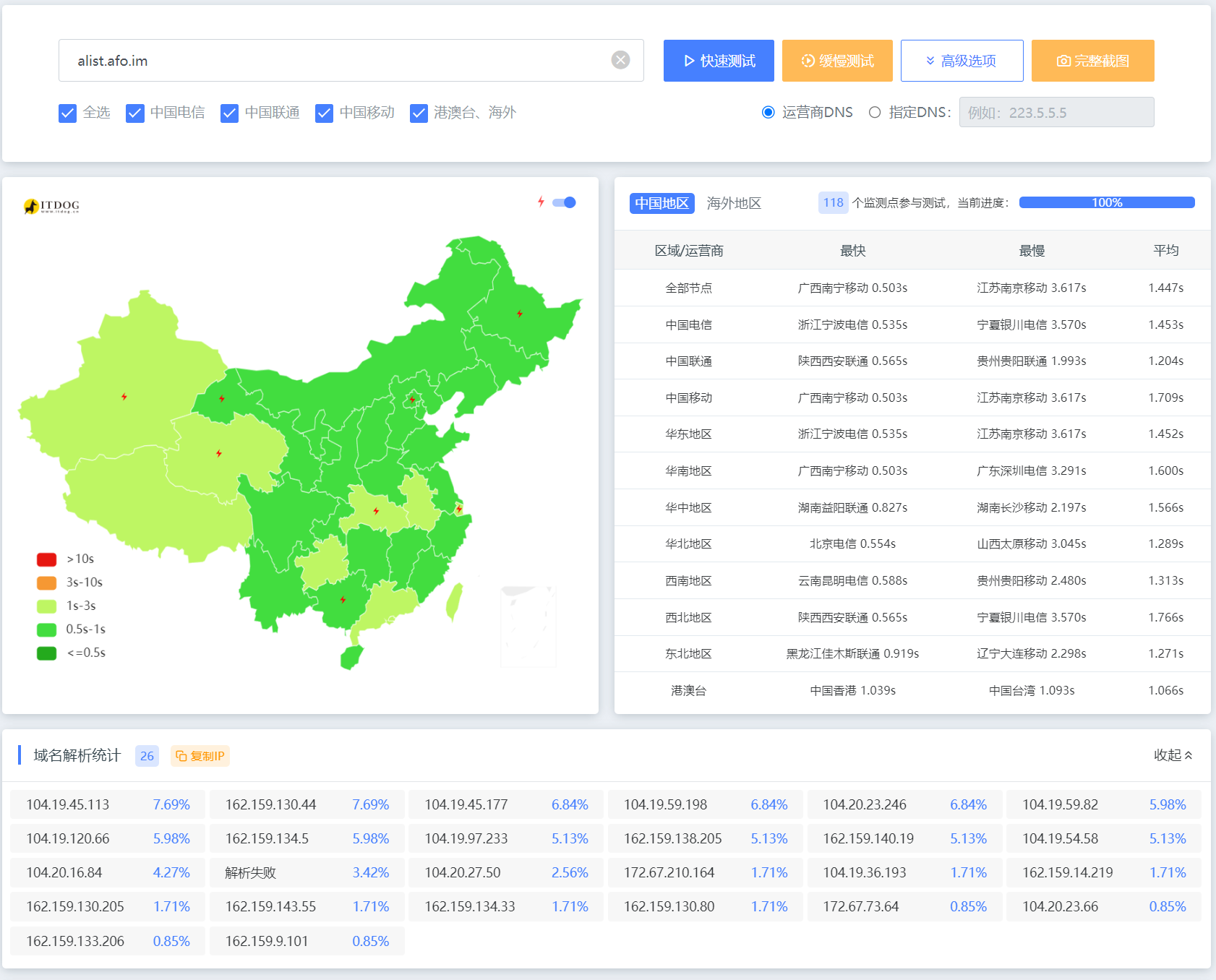Click the 26 count badge
The width and height of the screenshot is (1216, 980).
(147, 756)
